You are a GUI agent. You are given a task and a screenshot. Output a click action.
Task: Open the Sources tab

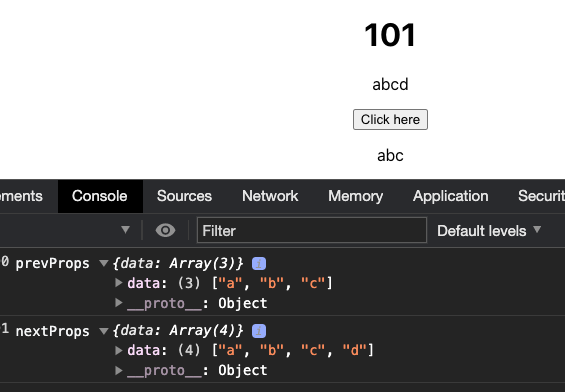click(184, 196)
